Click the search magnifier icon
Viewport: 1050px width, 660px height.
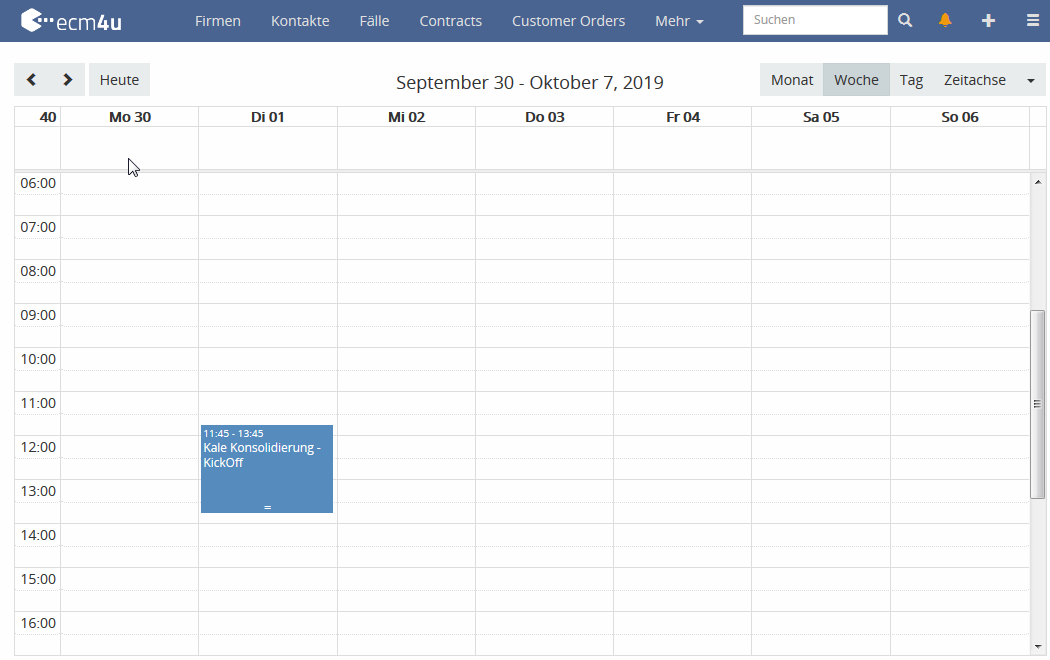(x=905, y=21)
